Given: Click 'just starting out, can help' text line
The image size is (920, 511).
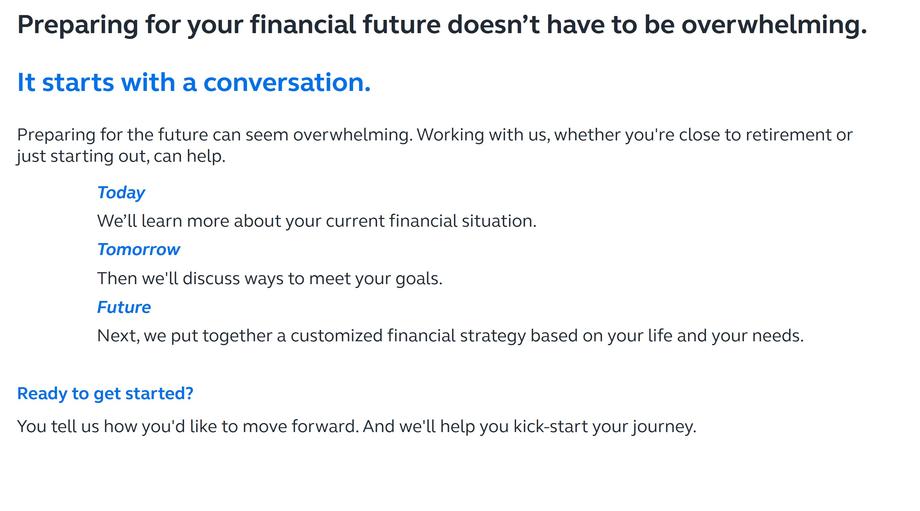Looking at the screenshot, I should 121,157.
